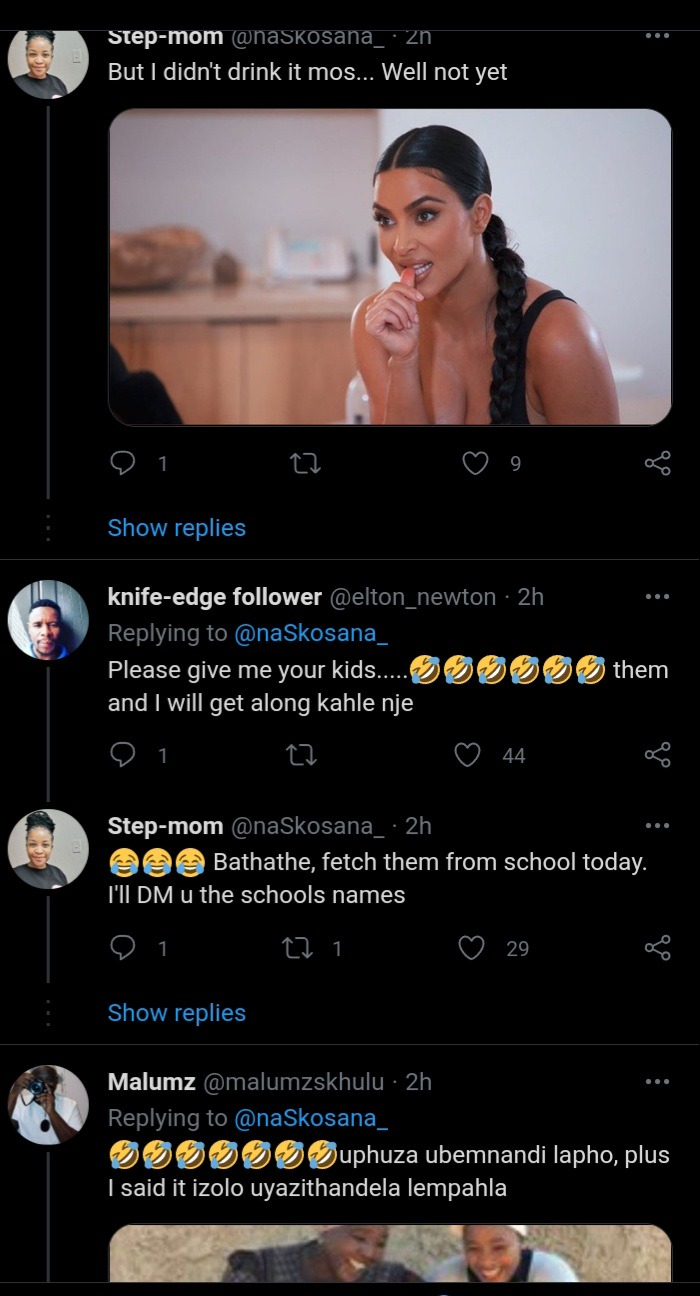
Task: Reply to 'Bathathe, fetch them' tweet
Action: tap(122, 948)
